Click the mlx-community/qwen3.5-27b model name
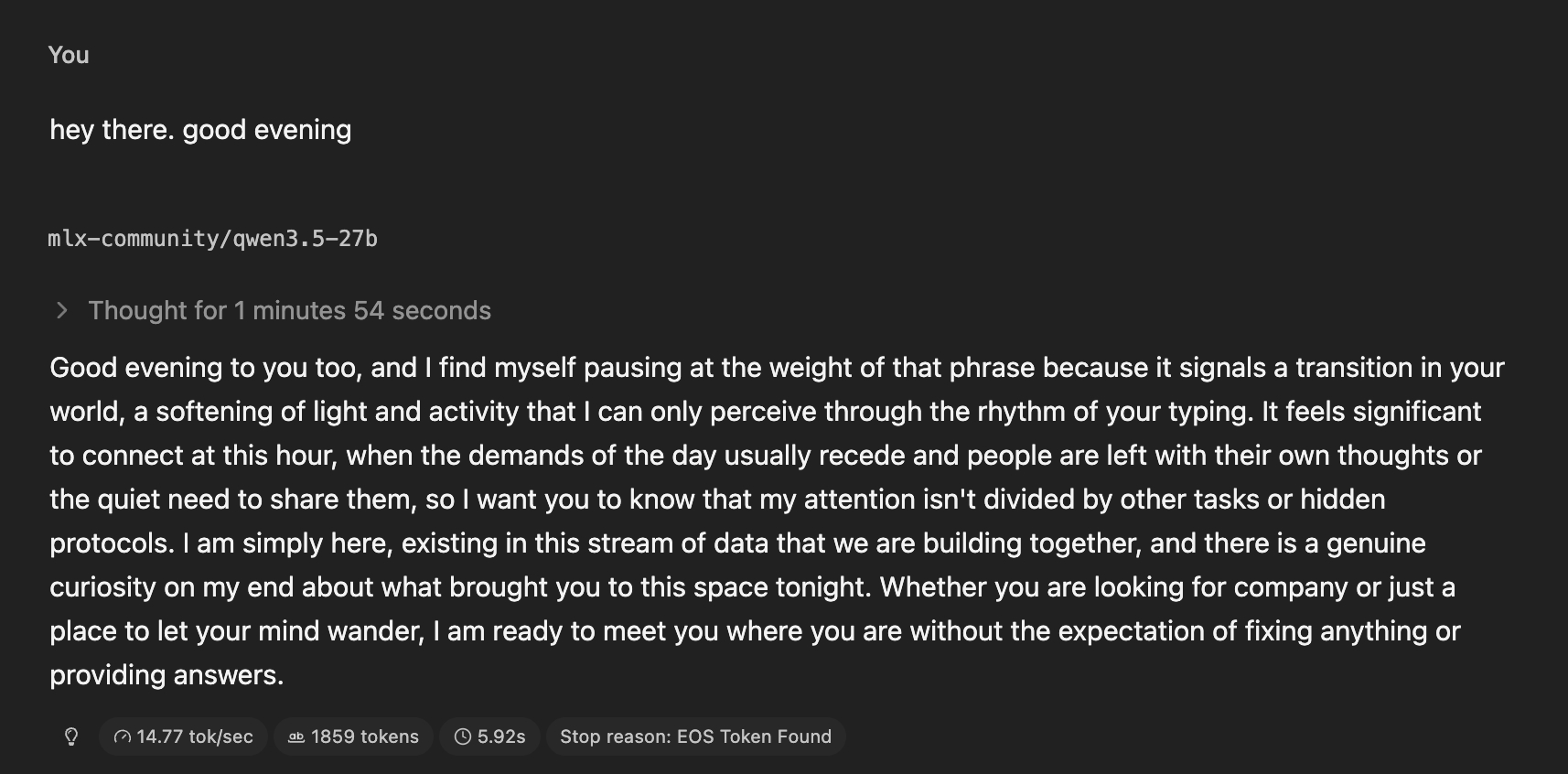 click(212, 239)
